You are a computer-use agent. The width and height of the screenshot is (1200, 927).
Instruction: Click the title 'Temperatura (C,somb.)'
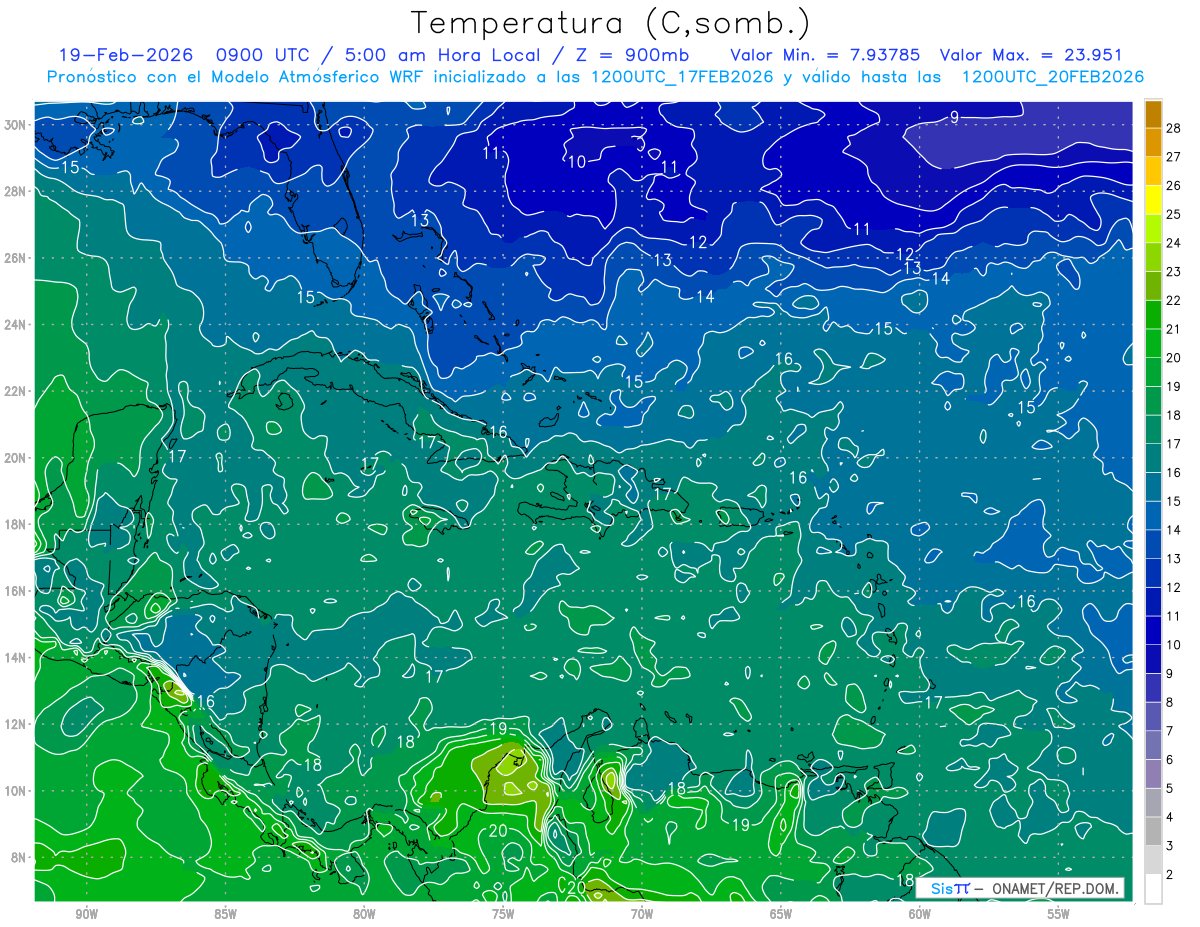pyautogui.click(x=610, y=23)
